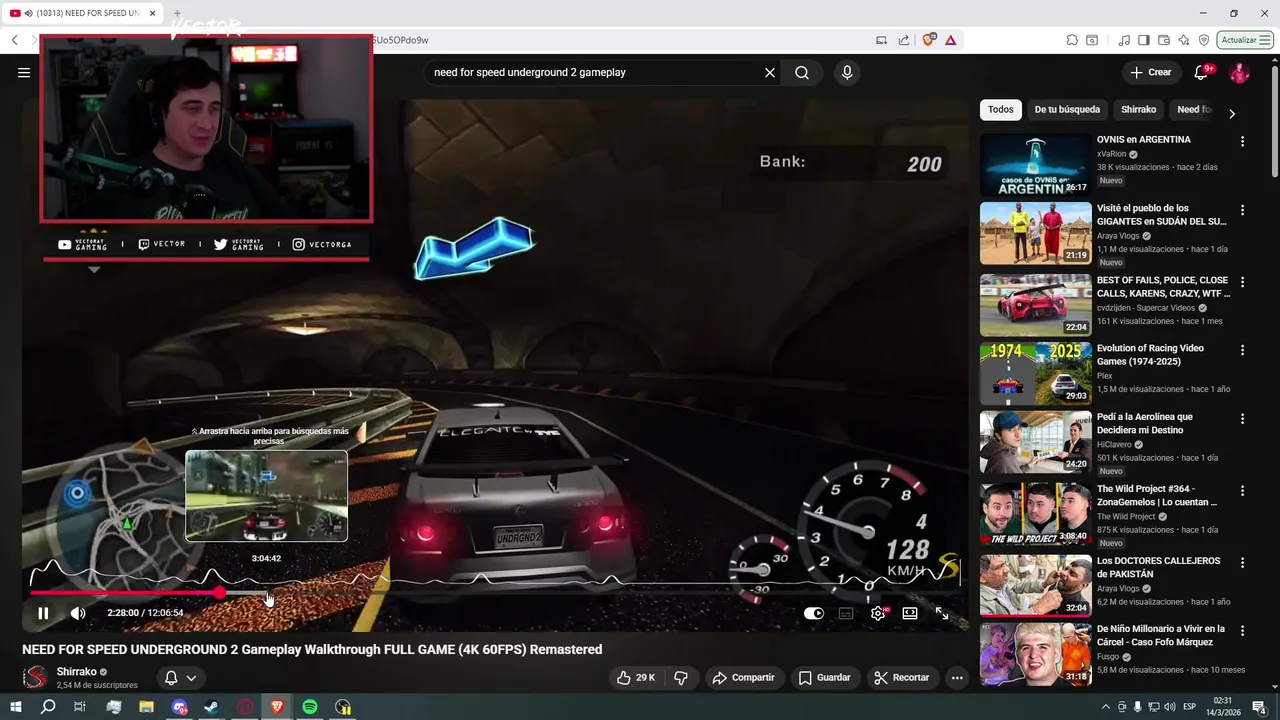Open options for 'Los DOCTORES CALLEJEROS' video
The width and height of the screenshot is (1280, 720).
click(1242, 562)
